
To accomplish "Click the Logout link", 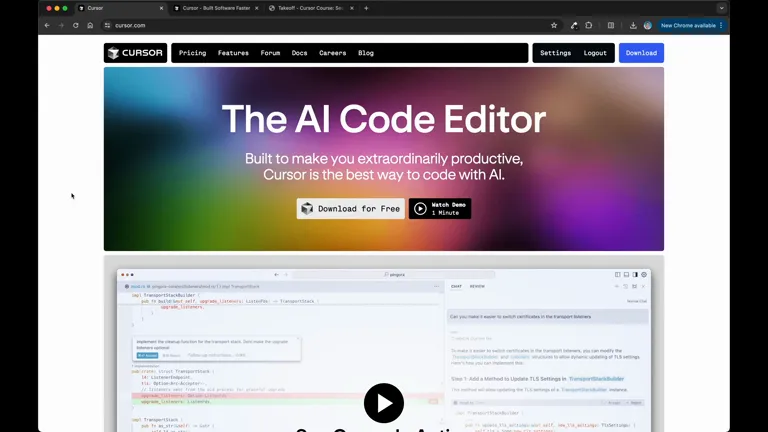I will click(x=595, y=53).
